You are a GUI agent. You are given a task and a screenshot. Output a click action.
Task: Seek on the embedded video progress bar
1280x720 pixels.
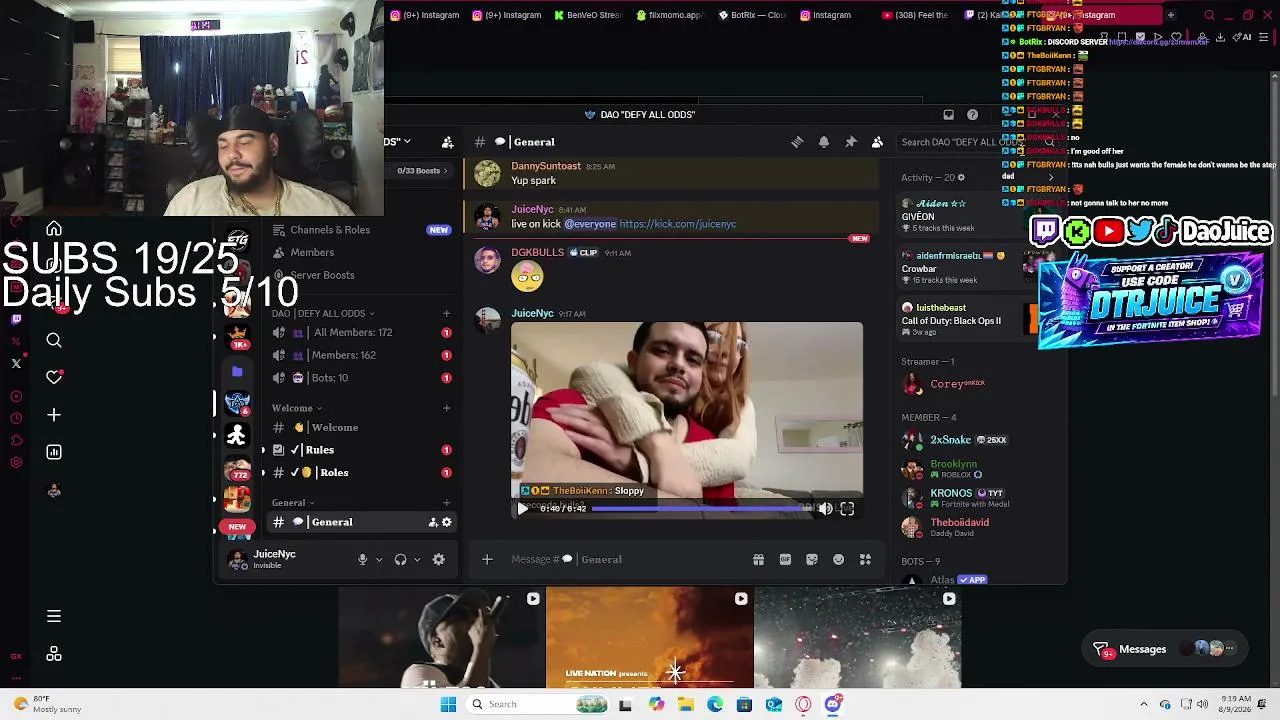click(702, 509)
